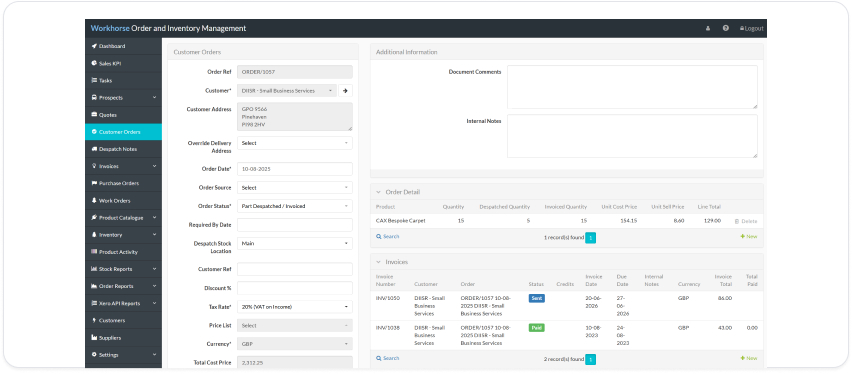Click the Despatch Notes truck icon
The width and height of the screenshot is (852, 374).
94,149
